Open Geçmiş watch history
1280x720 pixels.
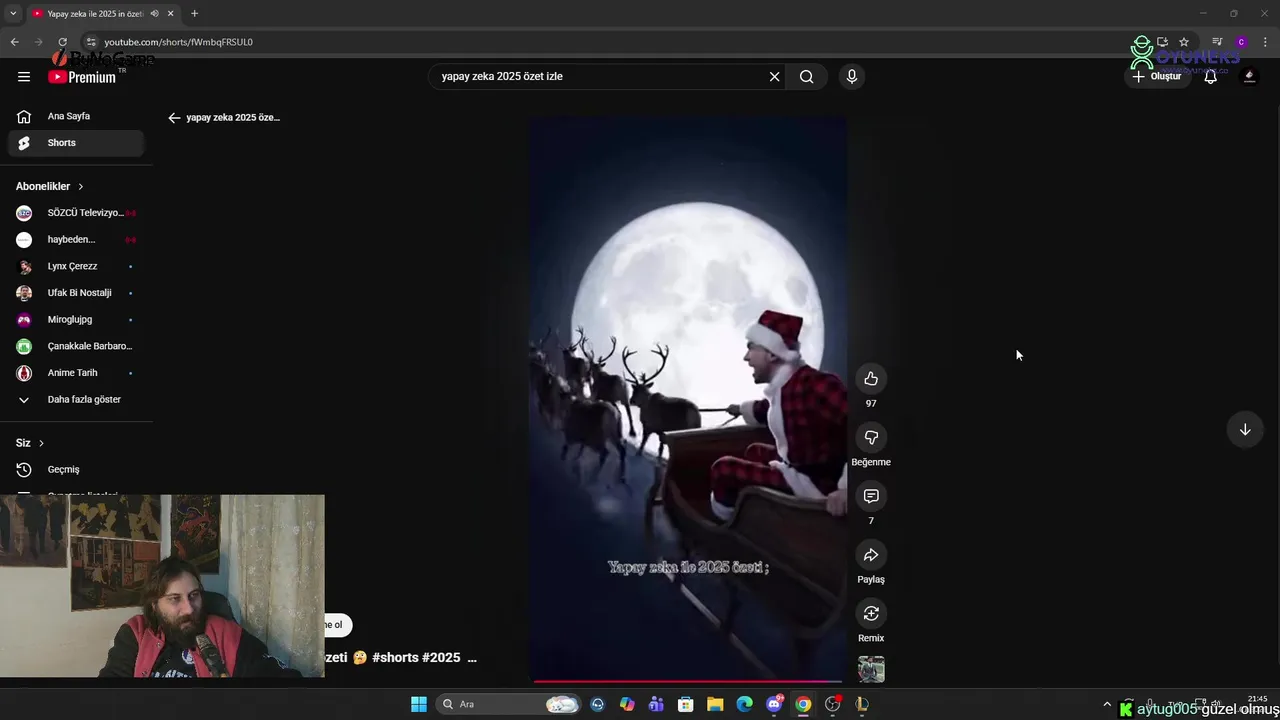click(x=76, y=469)
